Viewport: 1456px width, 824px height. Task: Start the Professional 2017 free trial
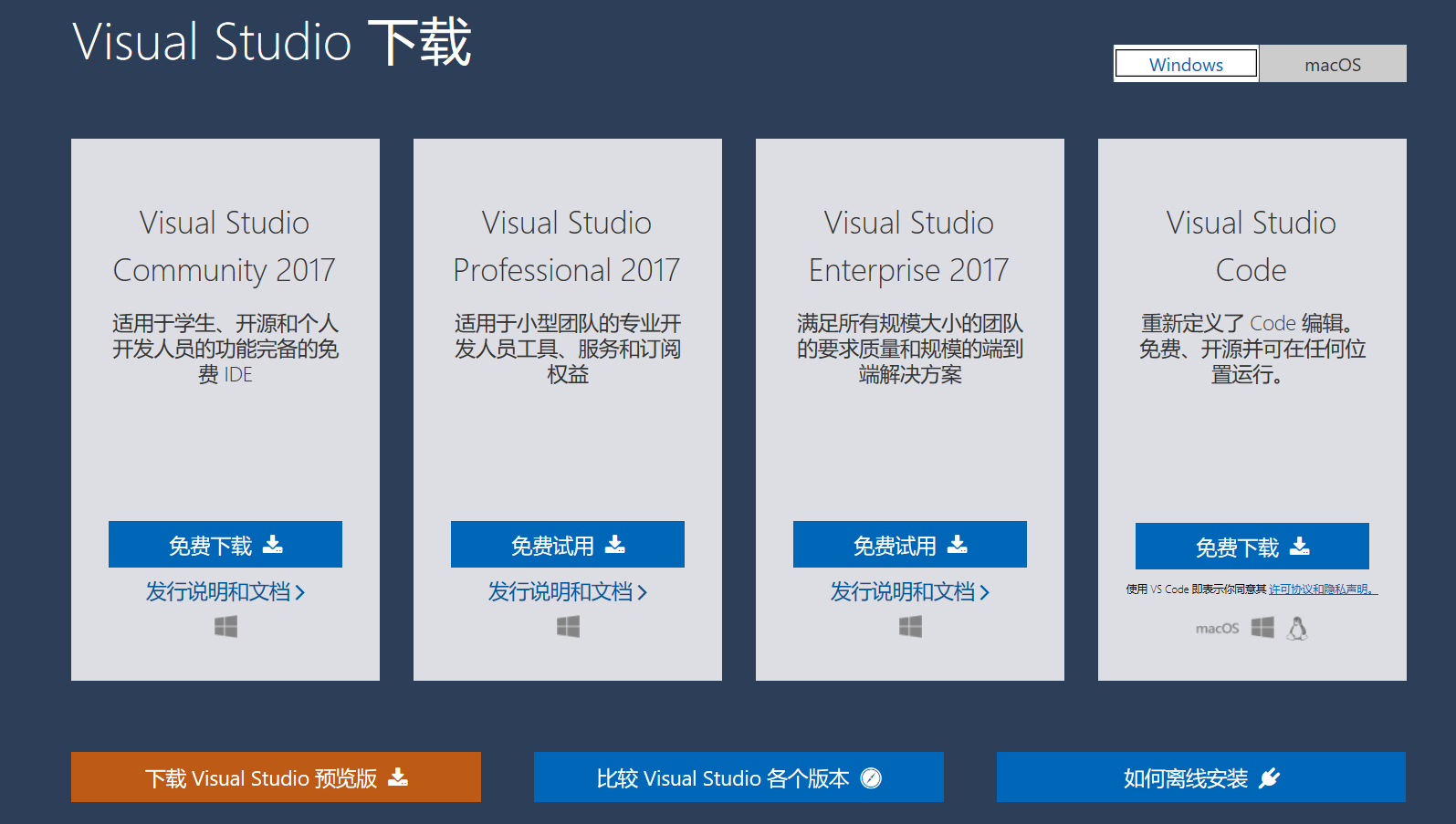click(568, 545)
